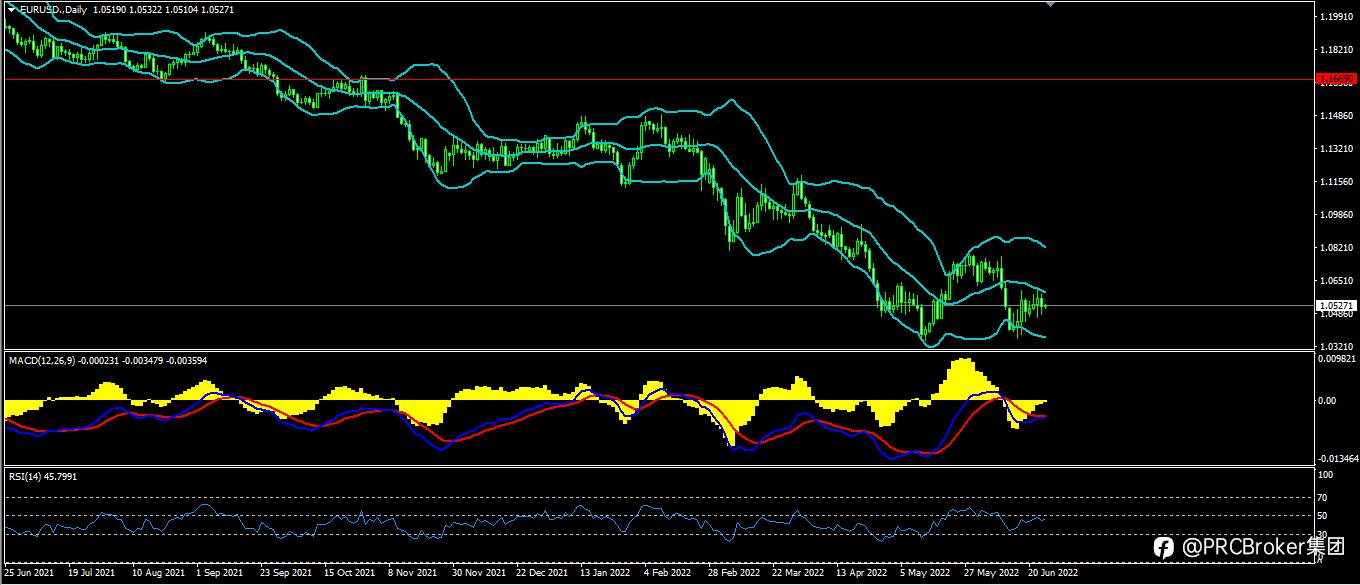The width and height of the screenshot is (1360, 585).
Task: Click the chart shift triangle marker at top
Action: coord(1049,4)
